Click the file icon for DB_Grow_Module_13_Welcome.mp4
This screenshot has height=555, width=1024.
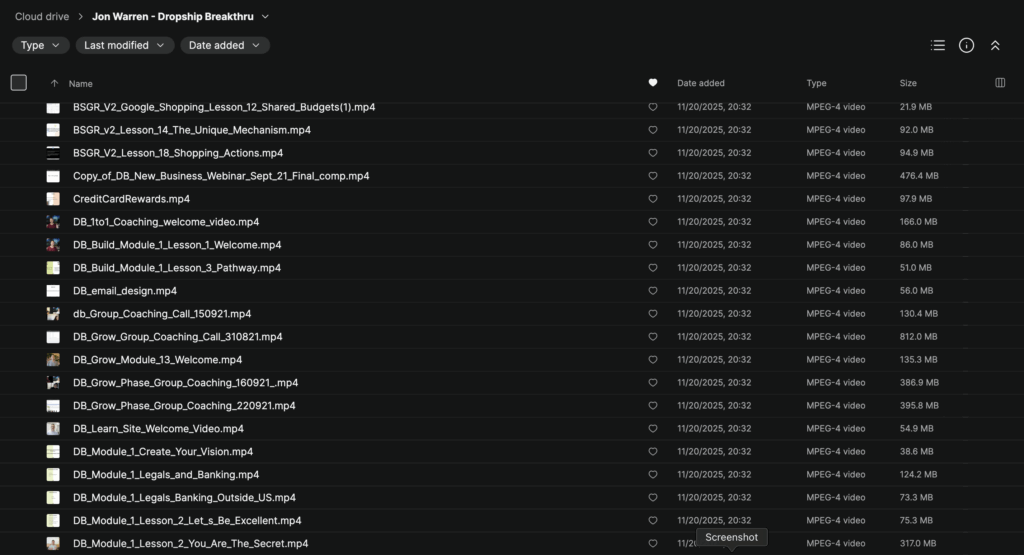[x=53, y=360]
